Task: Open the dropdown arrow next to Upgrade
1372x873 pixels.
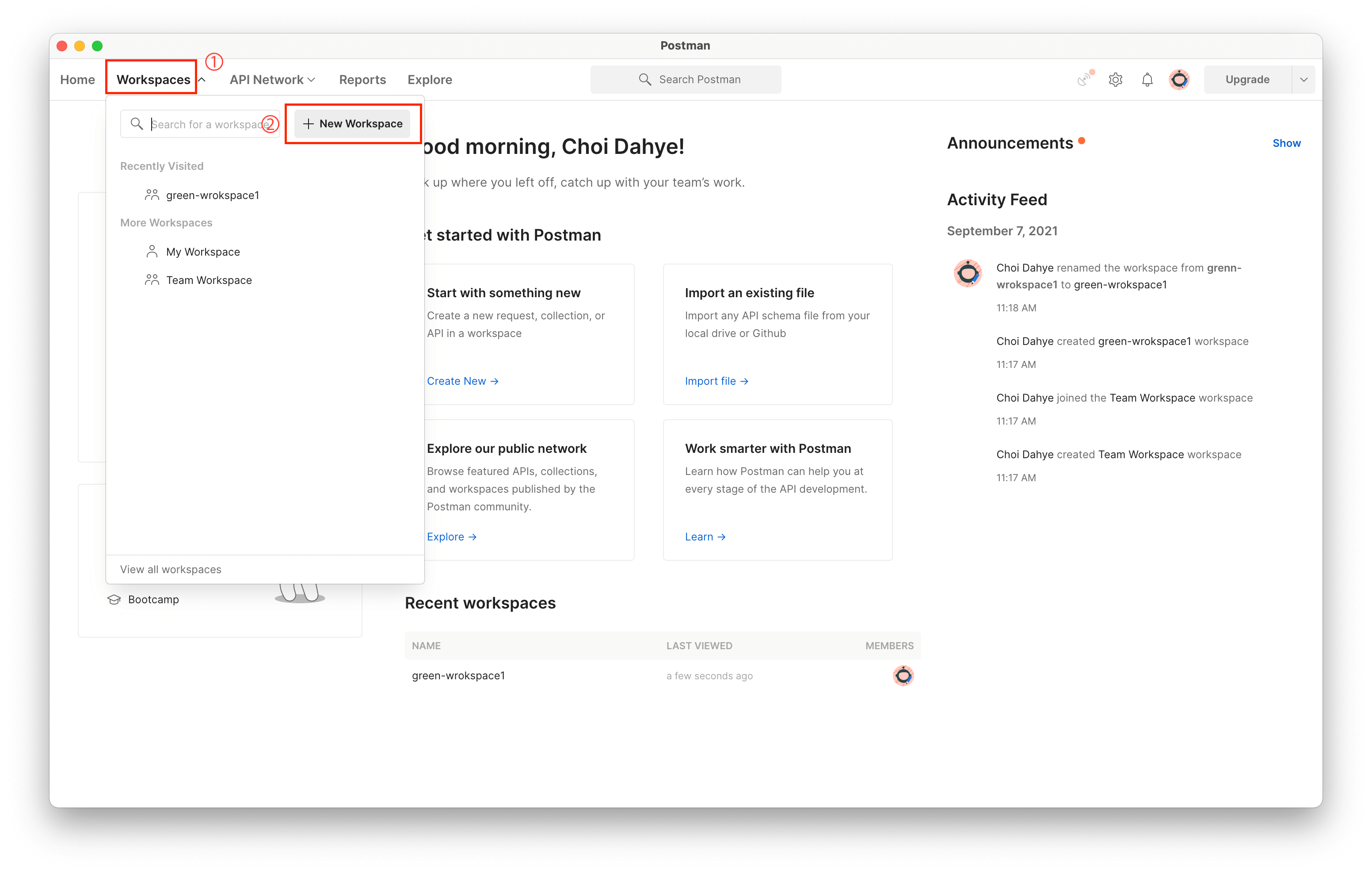Action: tap(1303, 80)
